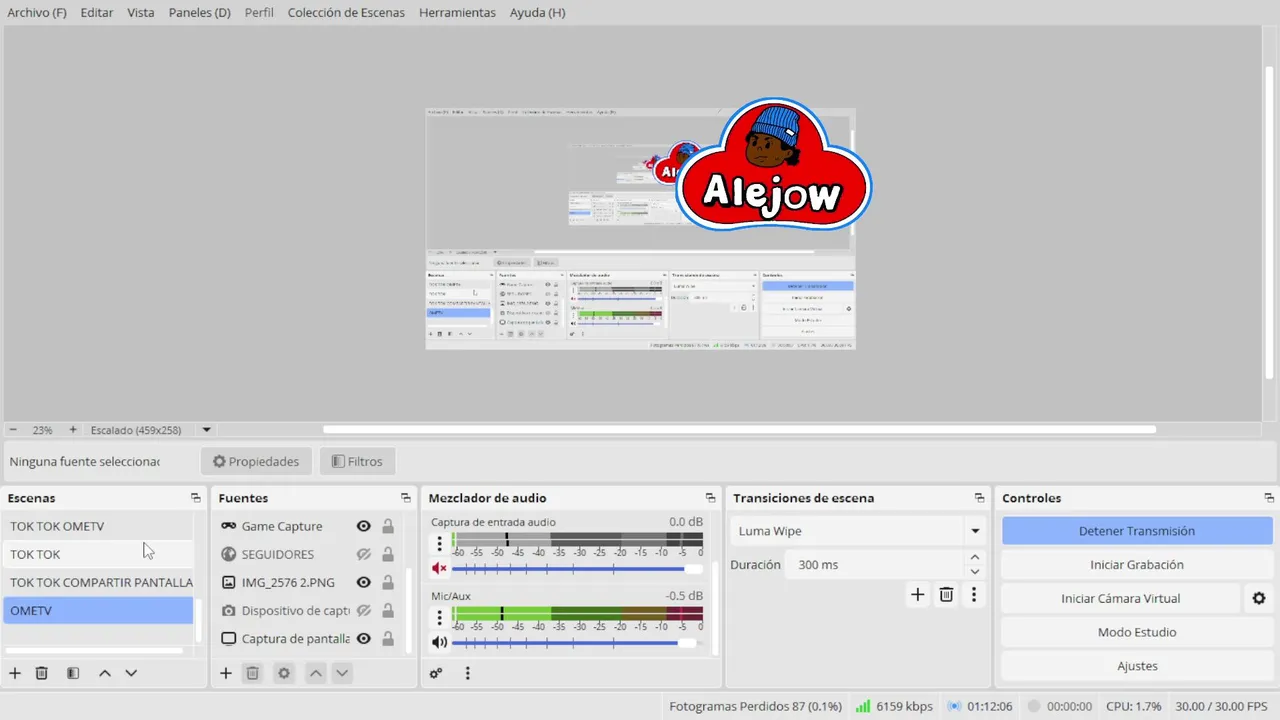Open options dots for Captura de entrada audio
Screen dimensions: 1280x720
pos(439,544)
